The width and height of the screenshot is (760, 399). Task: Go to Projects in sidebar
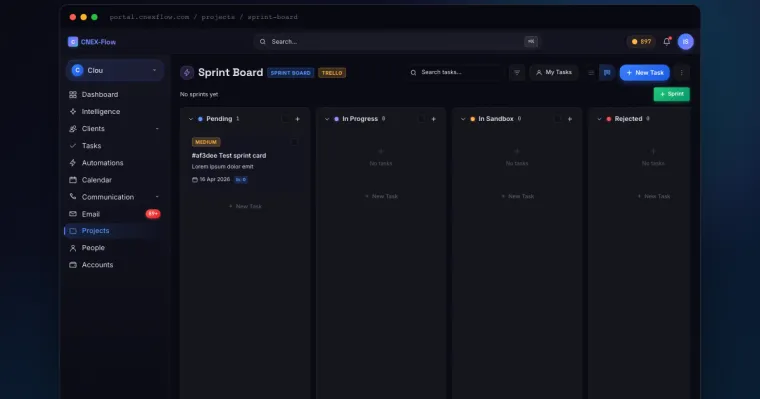pyautogui.click(x=114, y=231)
